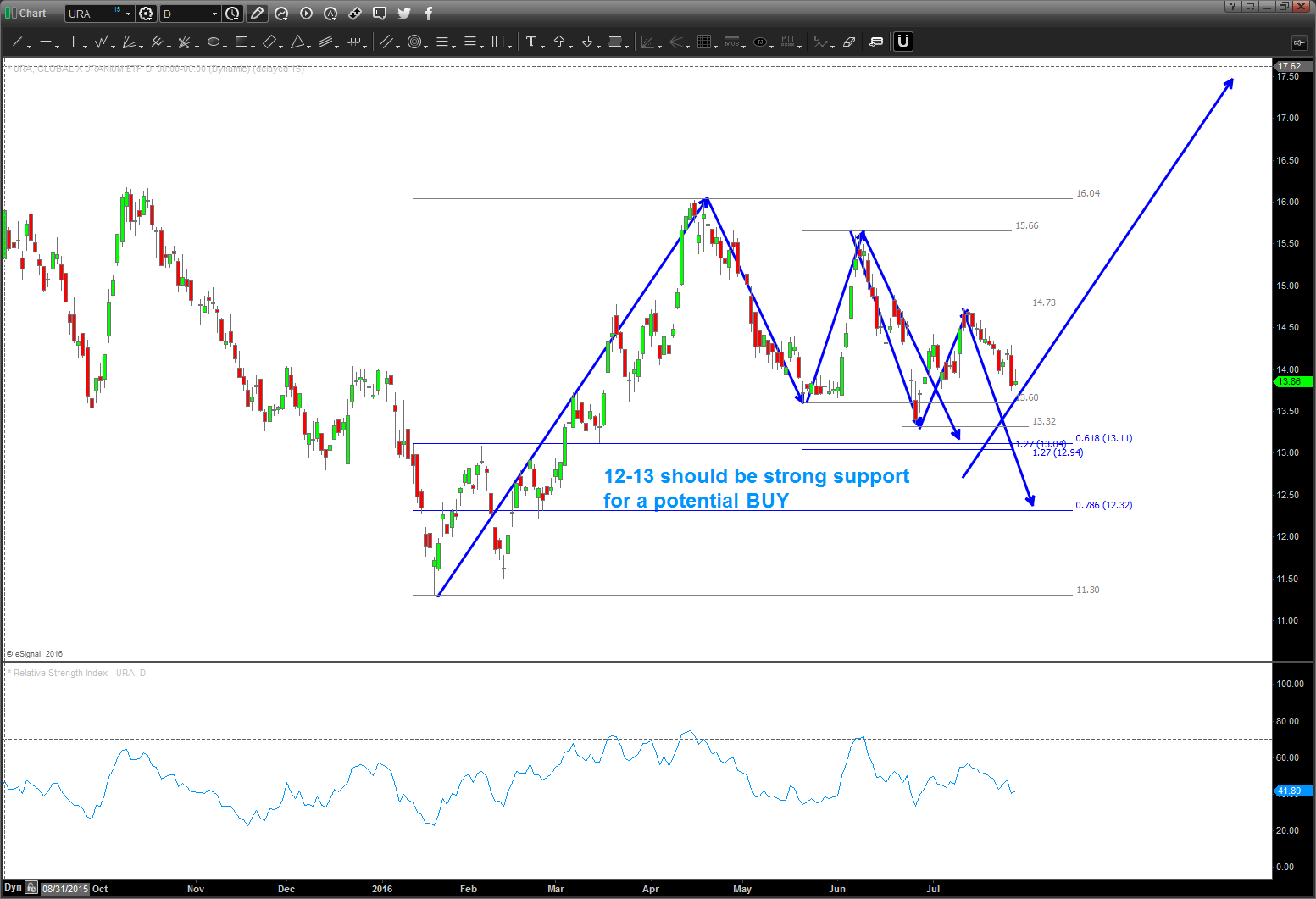Click the Chart title menu at top-left
1316x899 pixels.
[x=25, y=13]
